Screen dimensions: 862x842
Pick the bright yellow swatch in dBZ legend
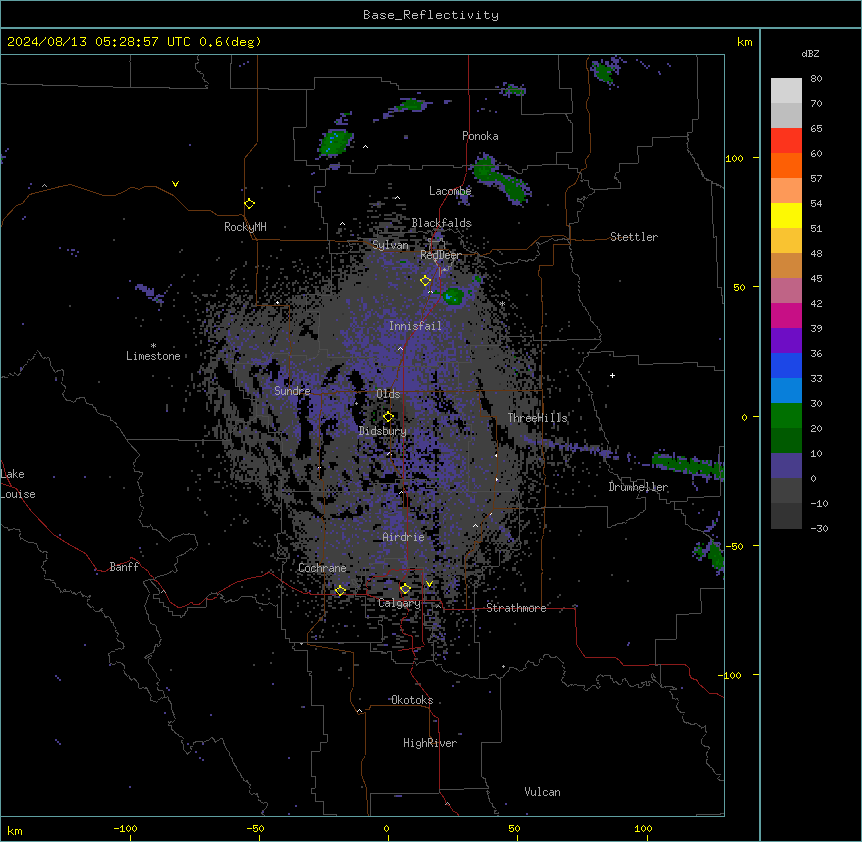[786, 215]
